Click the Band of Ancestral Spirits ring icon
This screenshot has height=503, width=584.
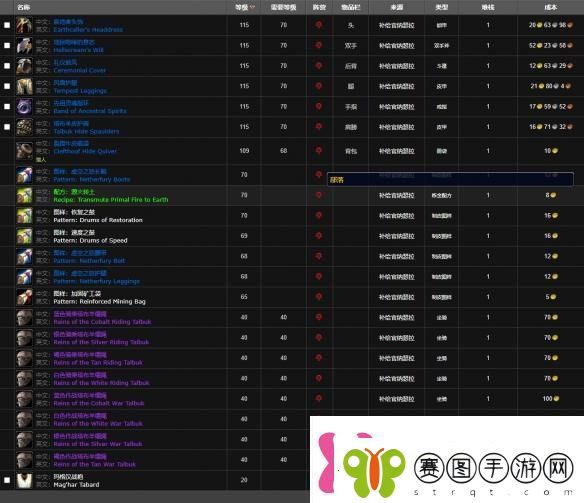(24, 106)
